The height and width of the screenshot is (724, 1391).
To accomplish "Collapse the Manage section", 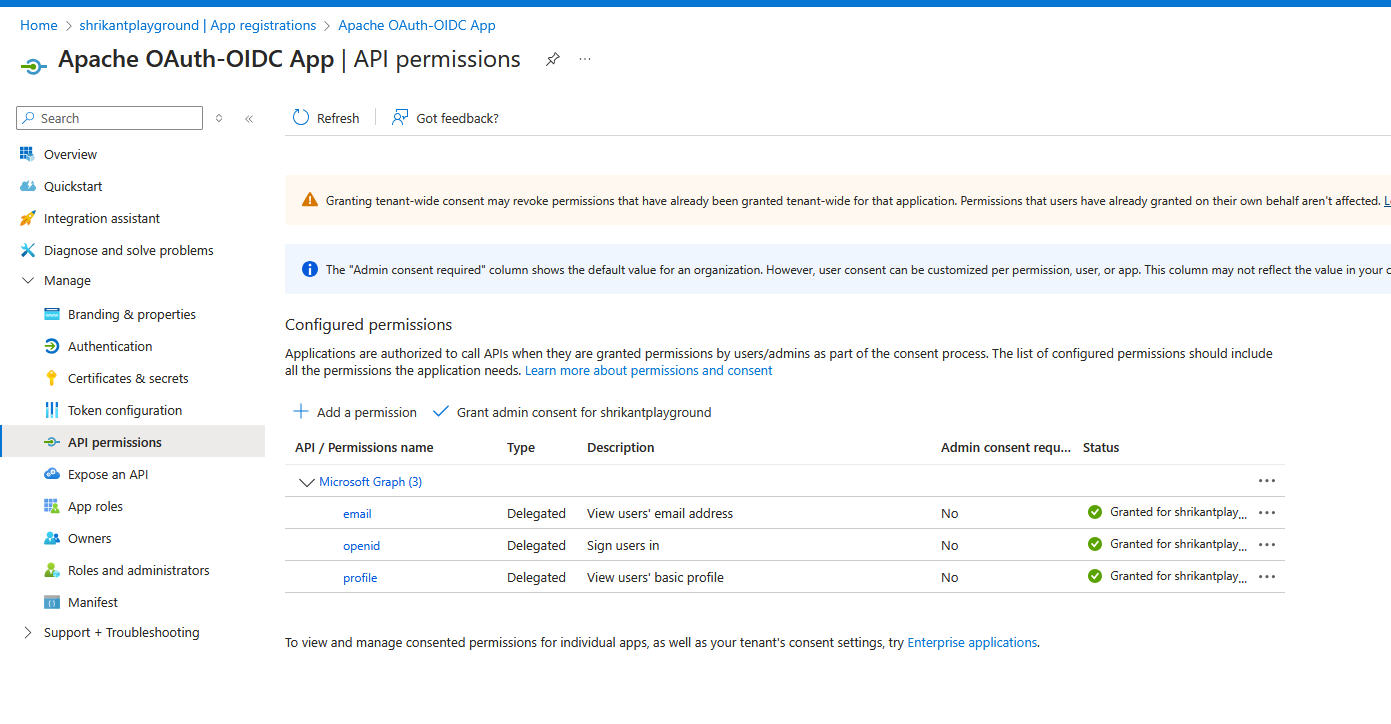I will pos(28,281).
